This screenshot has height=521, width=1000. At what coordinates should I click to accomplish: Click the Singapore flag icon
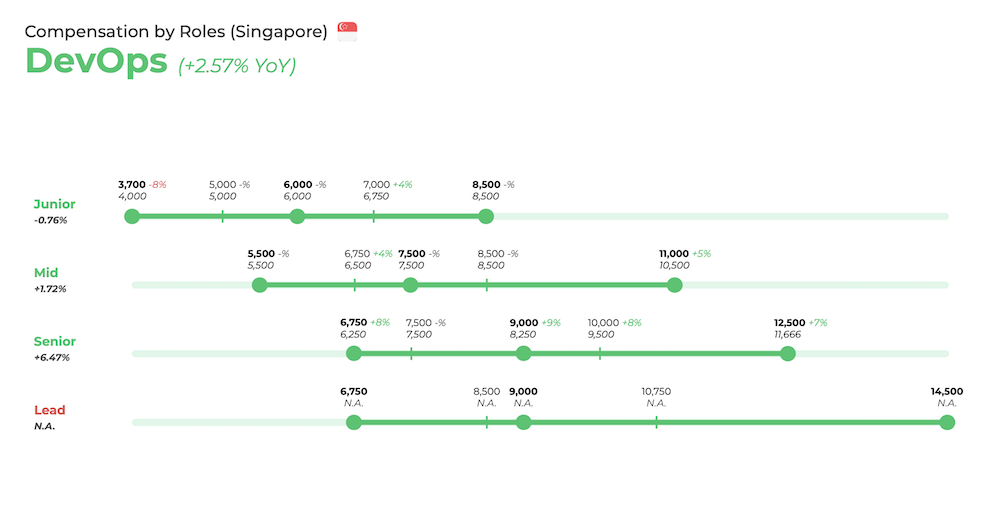pyautogui.click(x=347, y=31)
